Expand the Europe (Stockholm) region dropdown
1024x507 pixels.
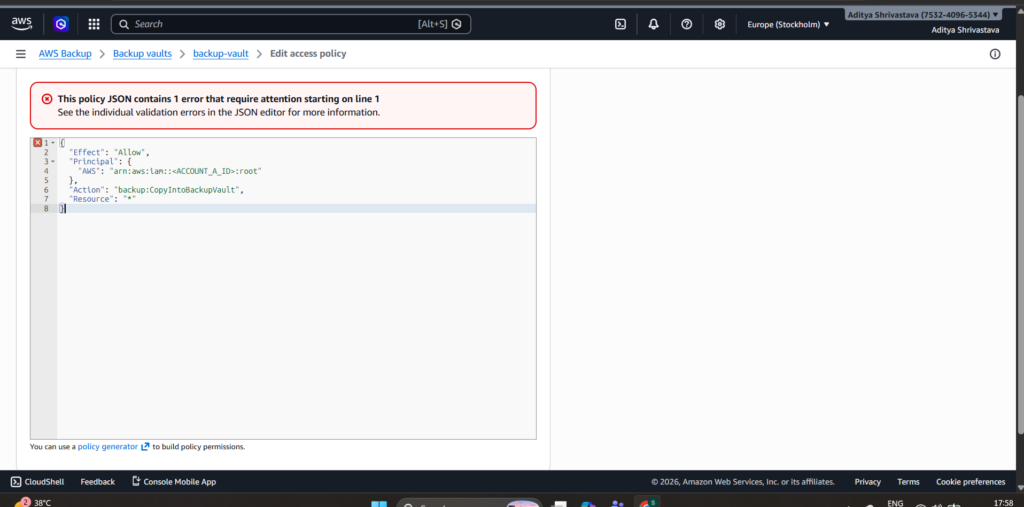point(788,24)
